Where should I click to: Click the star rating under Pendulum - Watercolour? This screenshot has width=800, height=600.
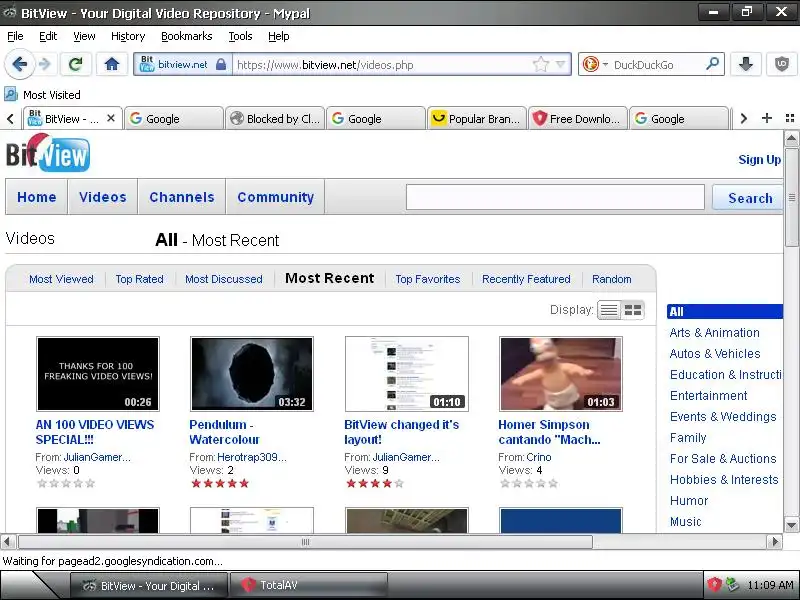tap(220, 483)
